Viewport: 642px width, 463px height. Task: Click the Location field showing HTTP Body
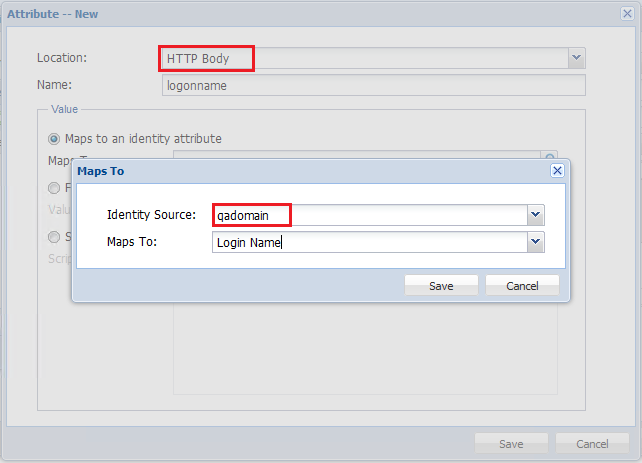363,58
